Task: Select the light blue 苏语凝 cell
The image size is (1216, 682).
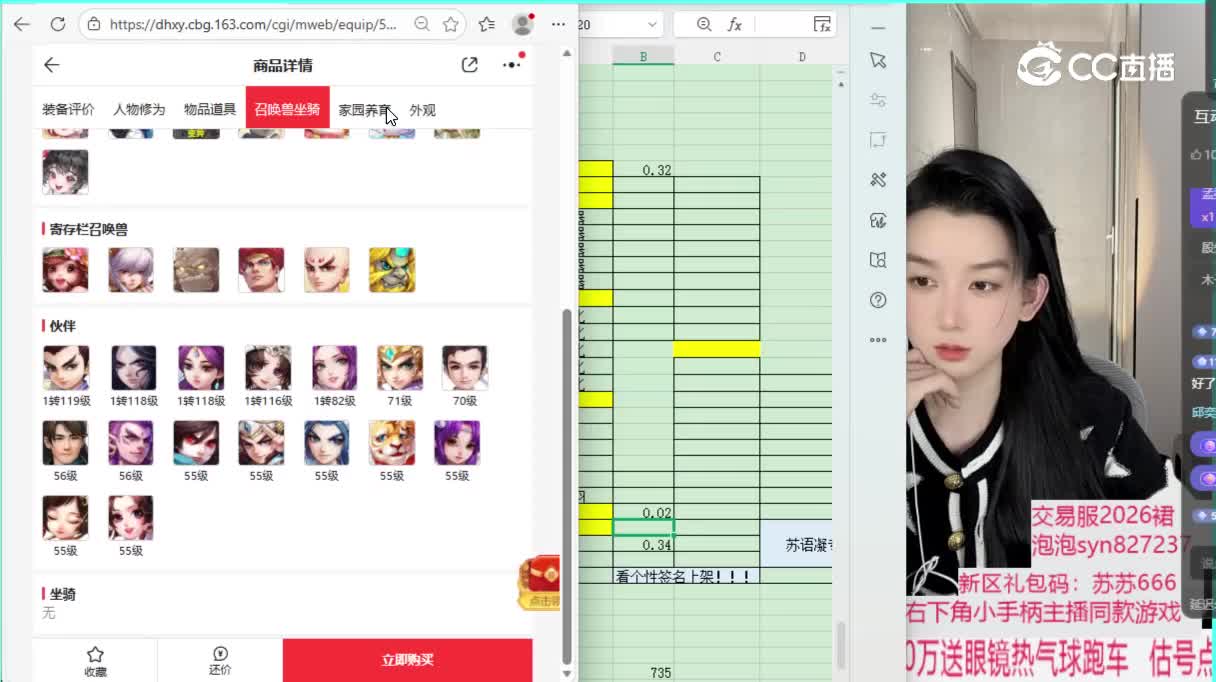Action: [797, 544]
